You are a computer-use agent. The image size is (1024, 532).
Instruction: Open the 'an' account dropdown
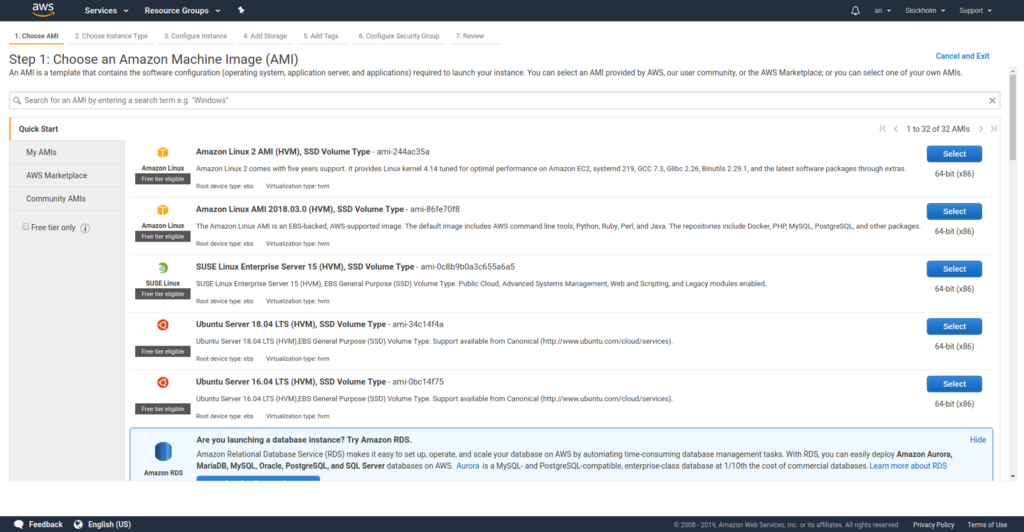tap(882, 10)
